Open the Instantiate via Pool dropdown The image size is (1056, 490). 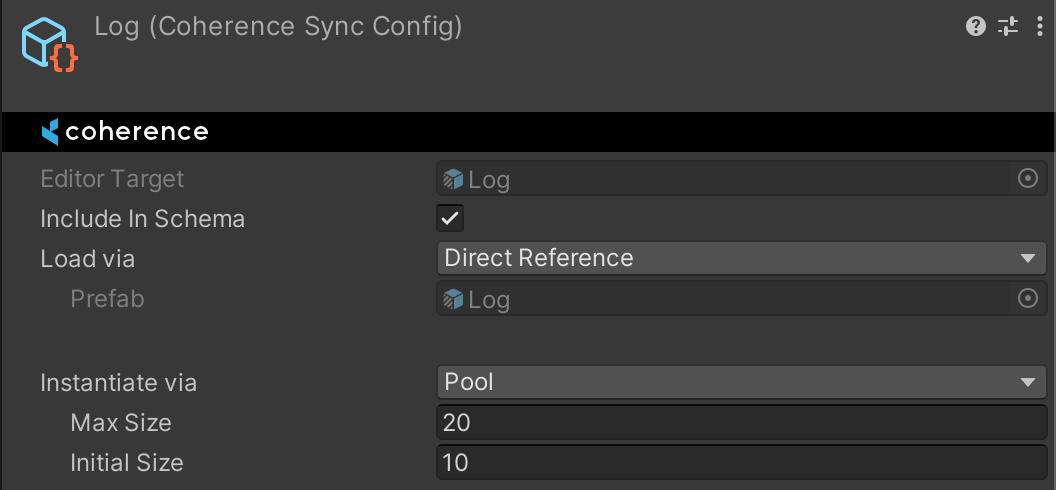click(x=741, y=382)
